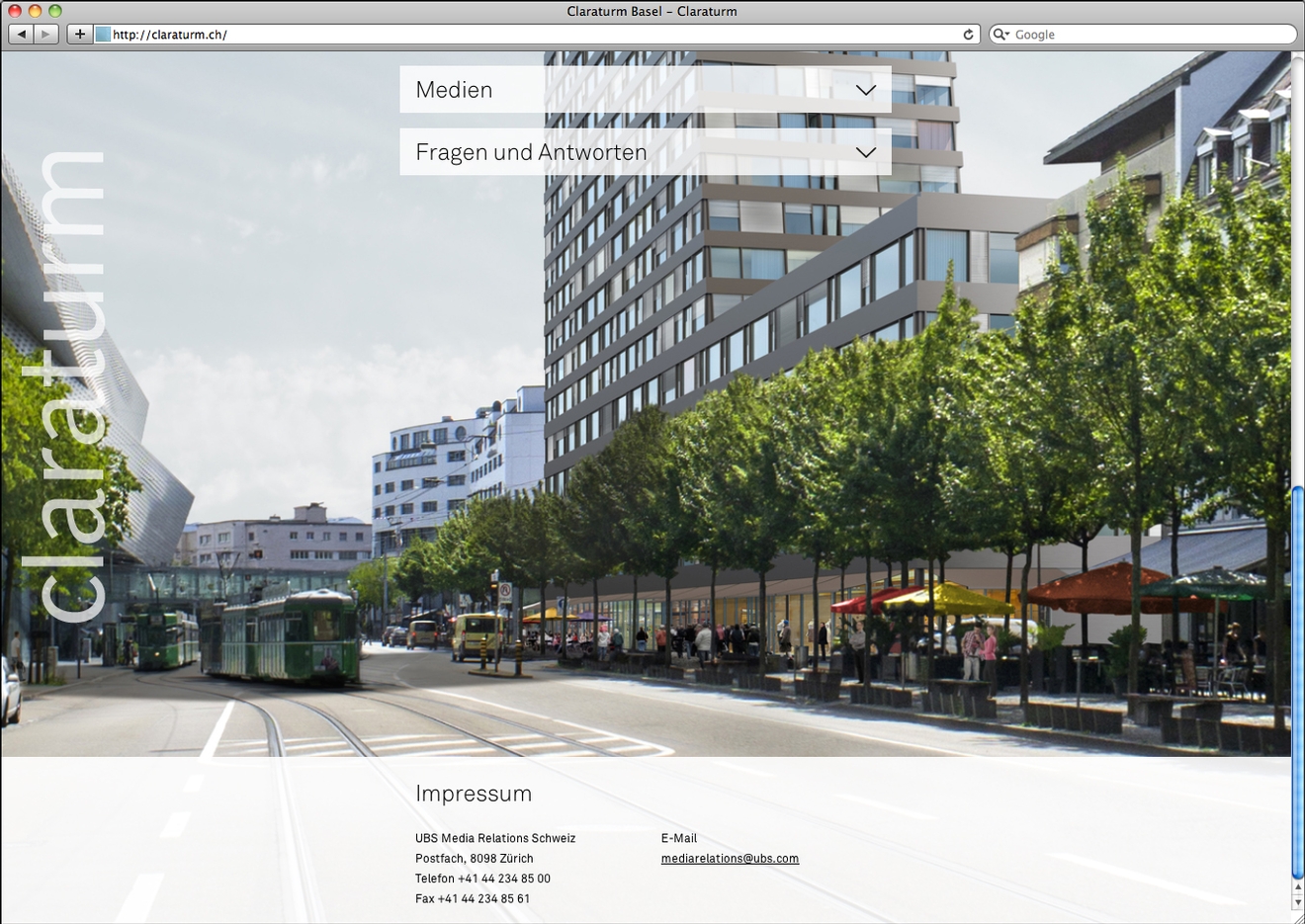This screenshot has width=1305, height=924.
Task: Click the scrollbar up arrow
Action: pyautogui.click(x=1297, y=888)
